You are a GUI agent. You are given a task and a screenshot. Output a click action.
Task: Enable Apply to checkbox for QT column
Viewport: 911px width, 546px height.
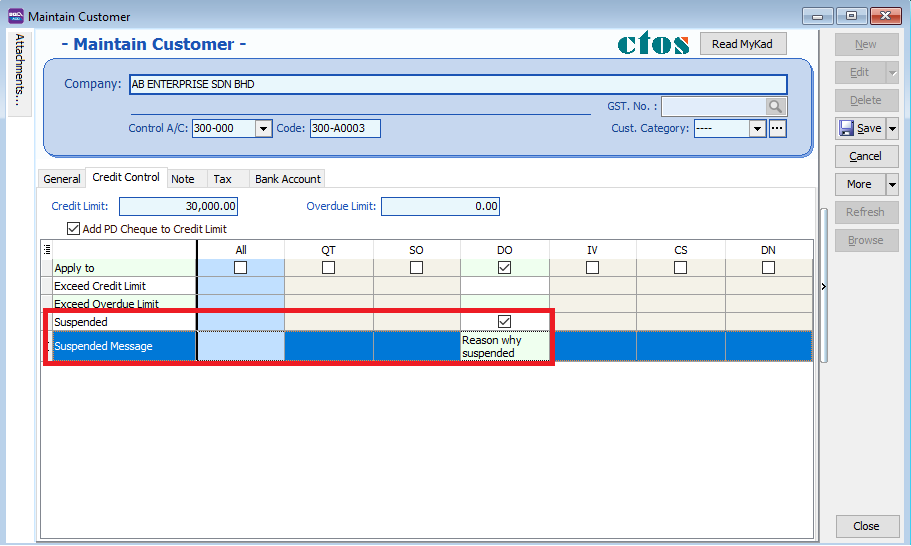tap(329, 268)
